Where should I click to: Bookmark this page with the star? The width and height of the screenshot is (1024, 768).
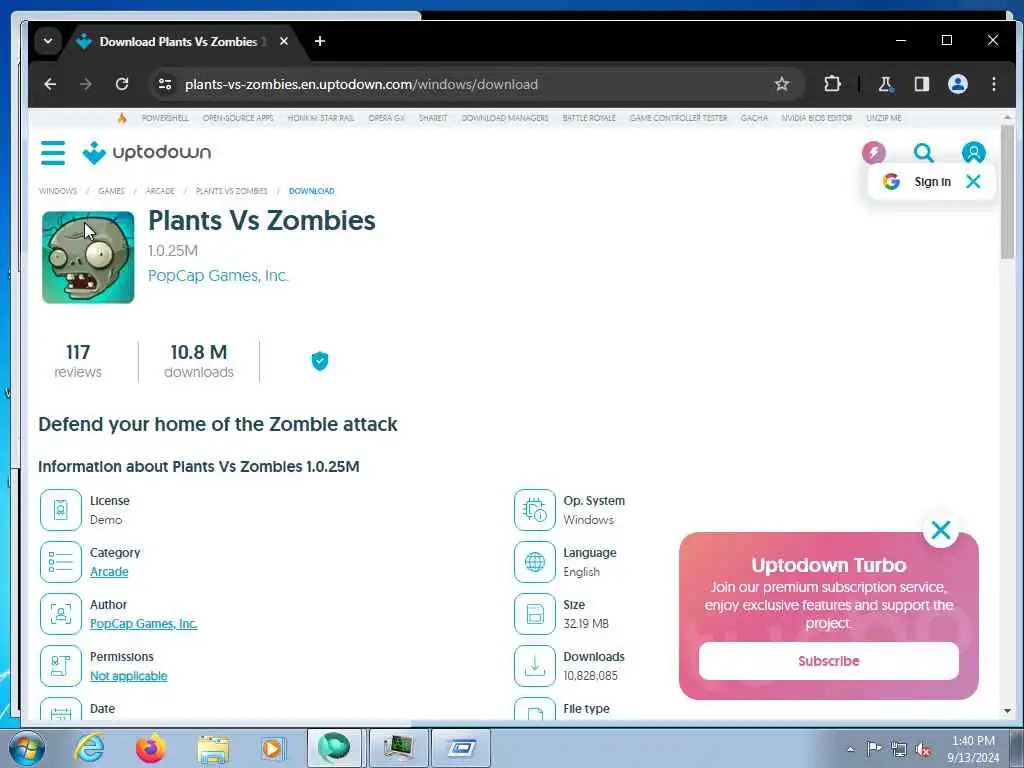point(782,84)
